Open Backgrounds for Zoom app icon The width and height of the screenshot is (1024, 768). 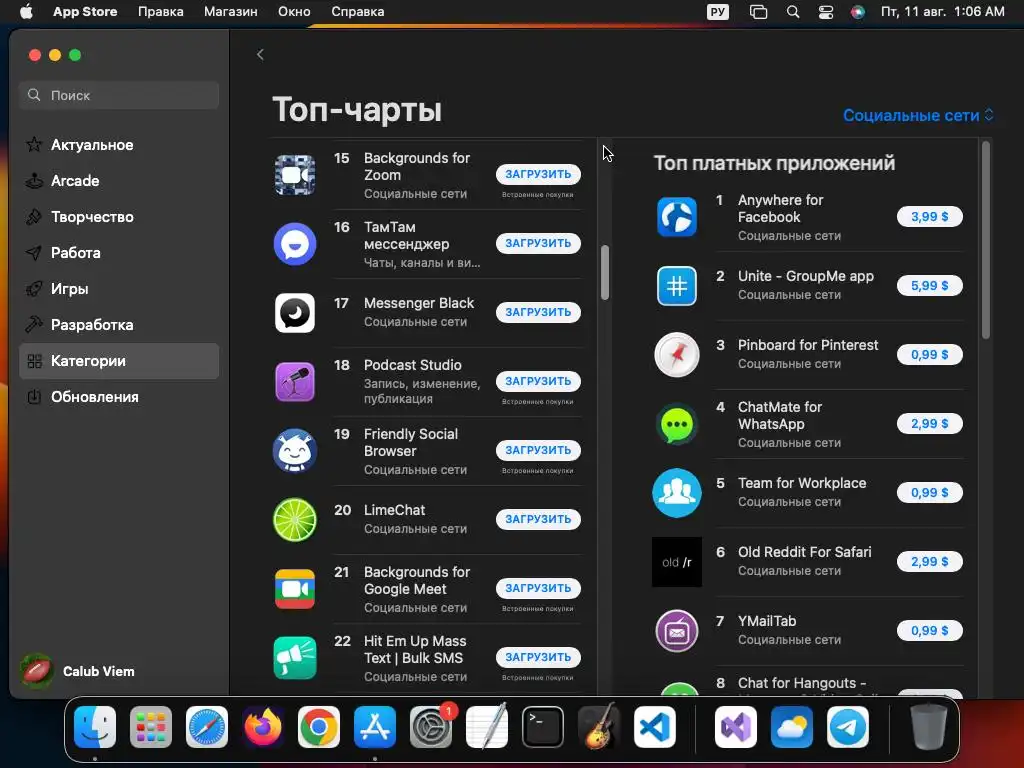coord(295,175)
